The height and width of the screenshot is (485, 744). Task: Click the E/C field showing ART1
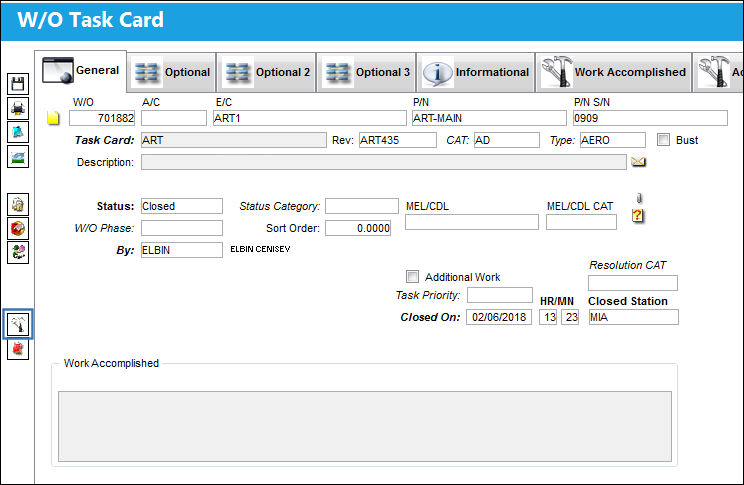pos(309,118)
